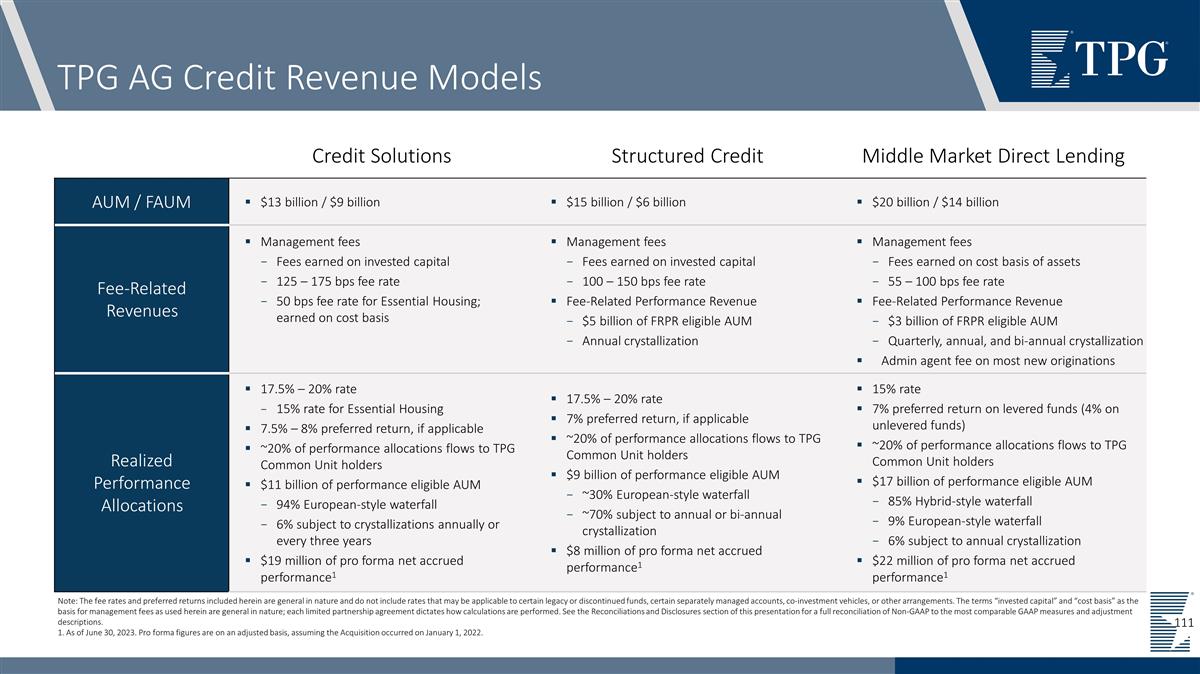Select the bullet beside $15 billion / $6 billion

[554, 201]
